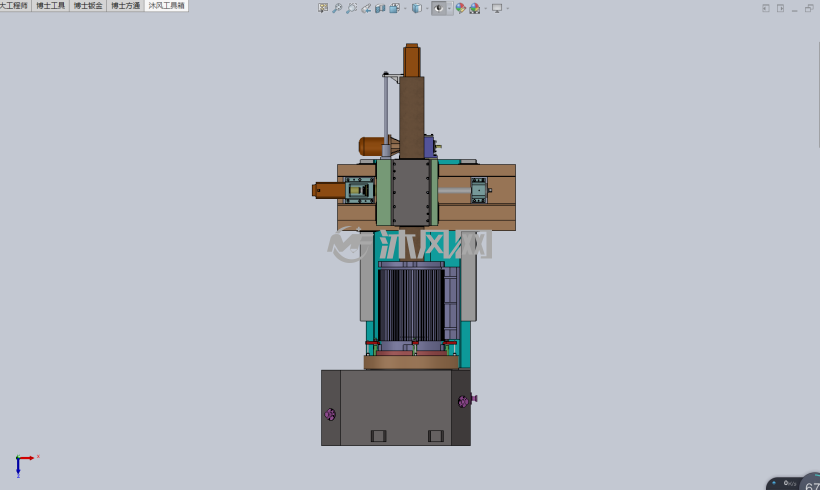The width and height of the screenshot is (820, 490).
Task: Restore down the document window
Action: pyautogui.click(x=809, y=8)
